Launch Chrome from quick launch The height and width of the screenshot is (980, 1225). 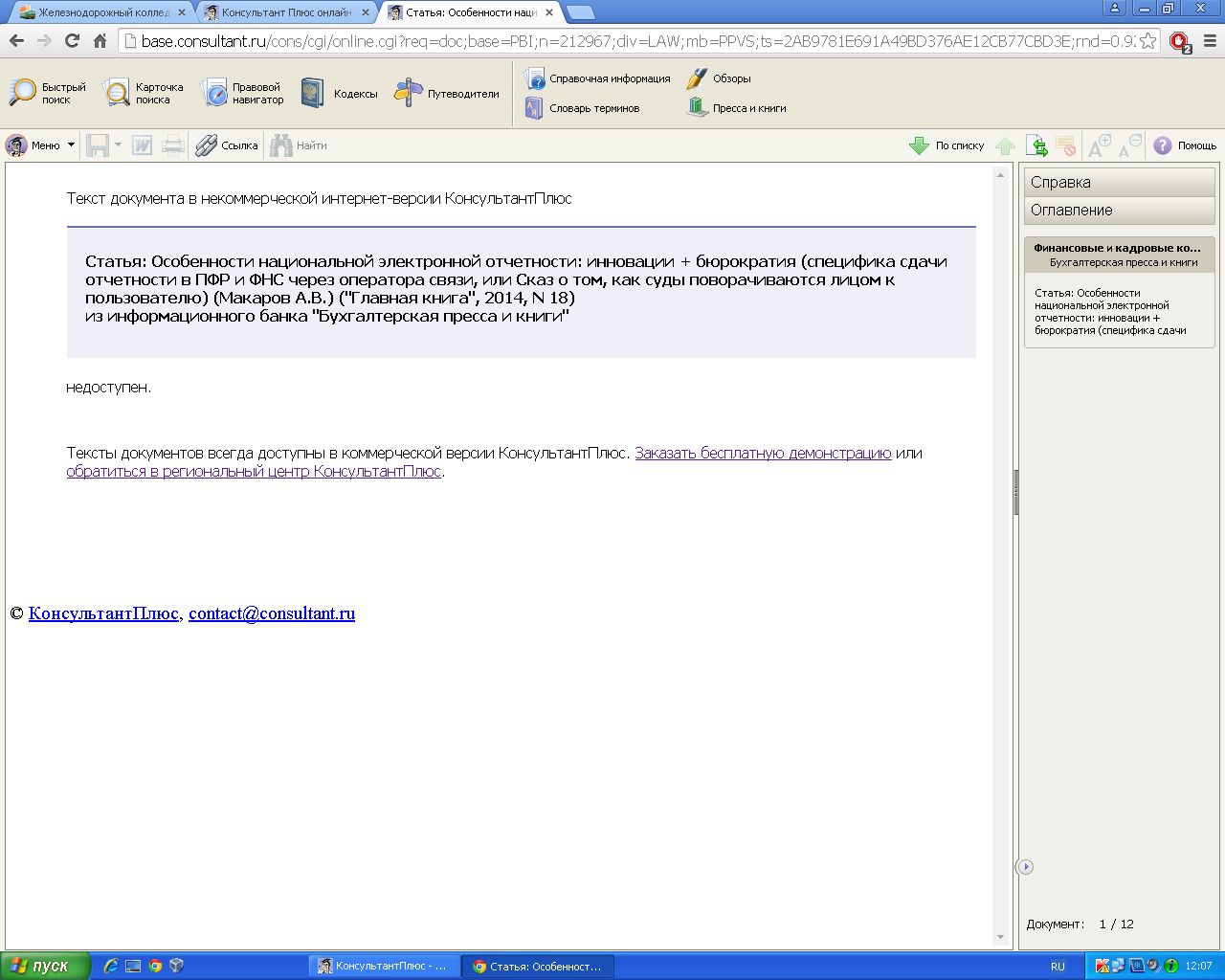(155, 966)
